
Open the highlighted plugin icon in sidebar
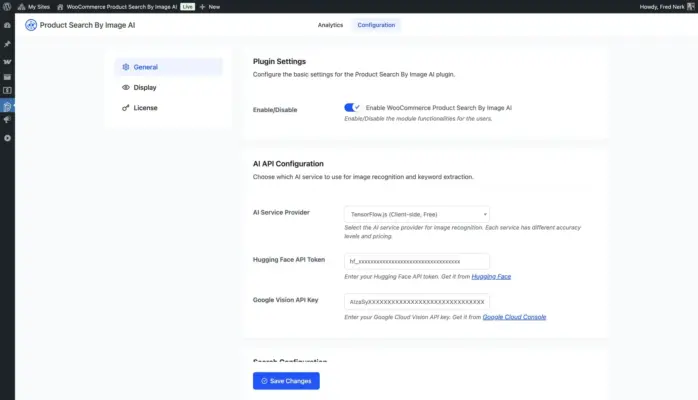tap(7, 106)
